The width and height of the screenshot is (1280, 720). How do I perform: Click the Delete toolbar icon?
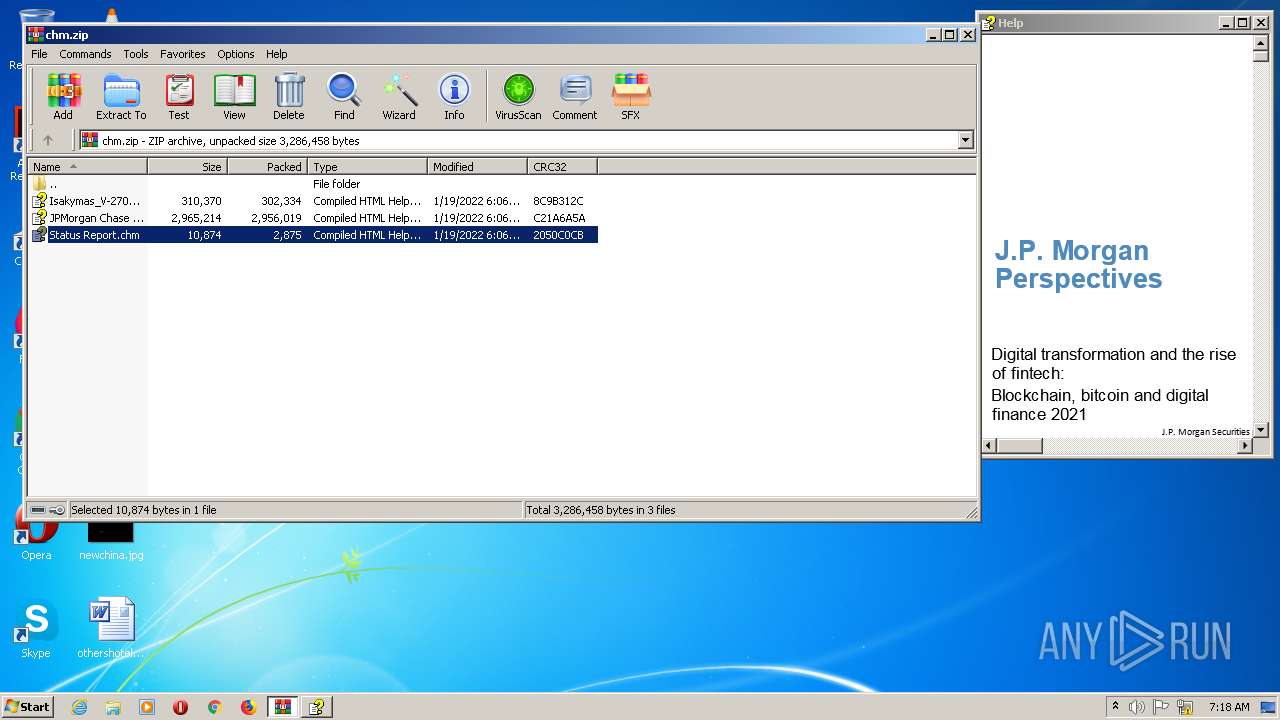[x=289, y=97]
